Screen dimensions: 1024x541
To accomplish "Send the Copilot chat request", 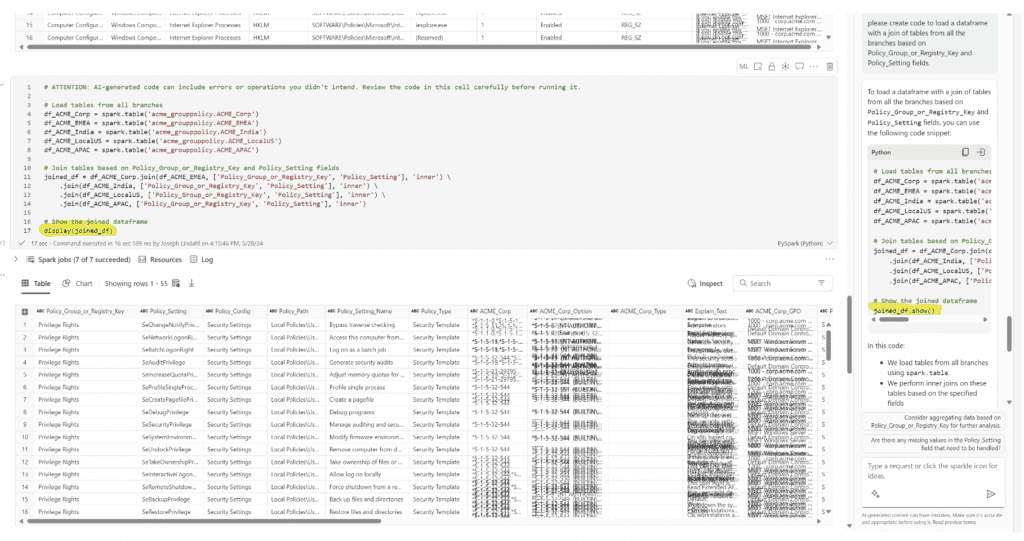I will tap(991, 494).
